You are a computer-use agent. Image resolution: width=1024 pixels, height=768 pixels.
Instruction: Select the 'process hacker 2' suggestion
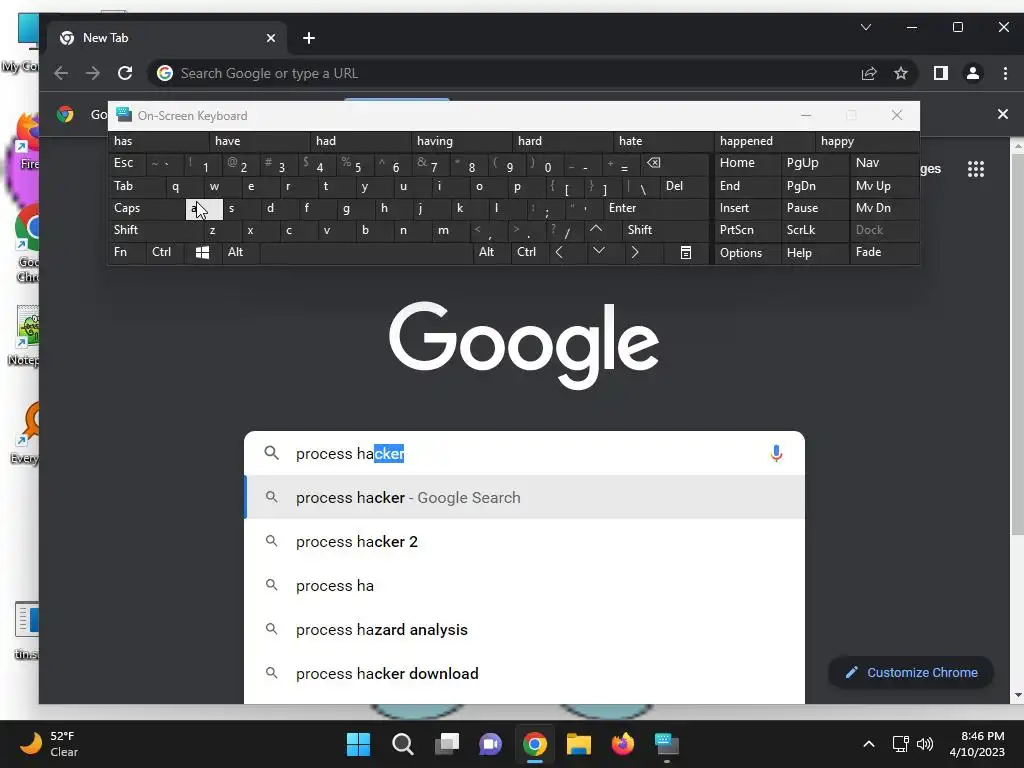coord(524,541)
